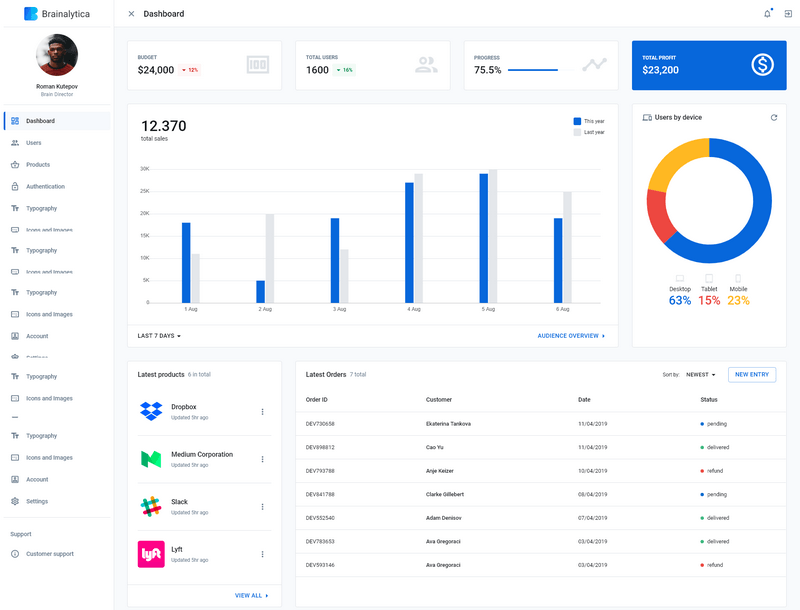Open the Lyft three-dot options menu
The height and width of the screenshot is (610, 800).
pyautogui.click(x=263, y=554)
